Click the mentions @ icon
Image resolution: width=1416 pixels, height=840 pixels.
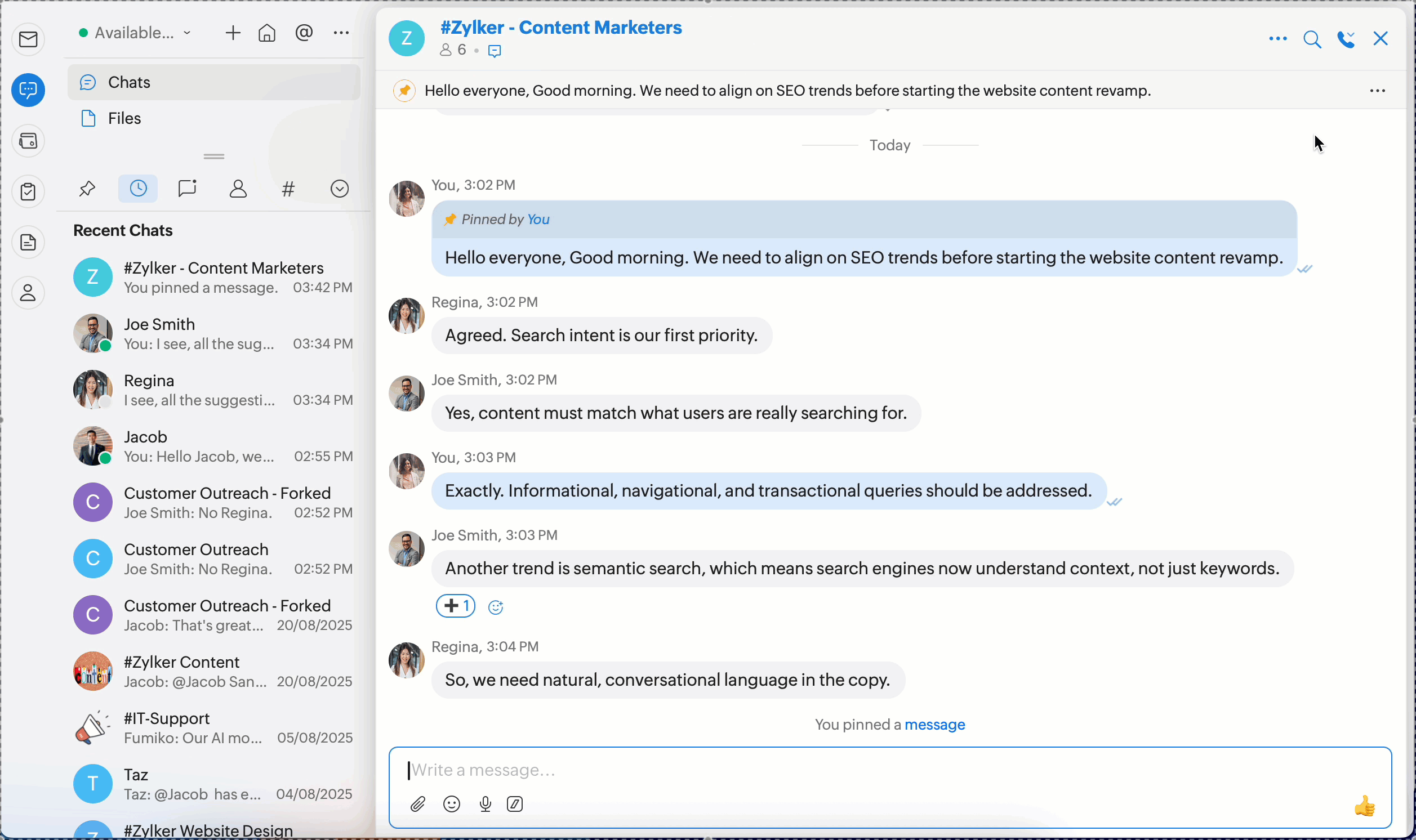(304, 33)
